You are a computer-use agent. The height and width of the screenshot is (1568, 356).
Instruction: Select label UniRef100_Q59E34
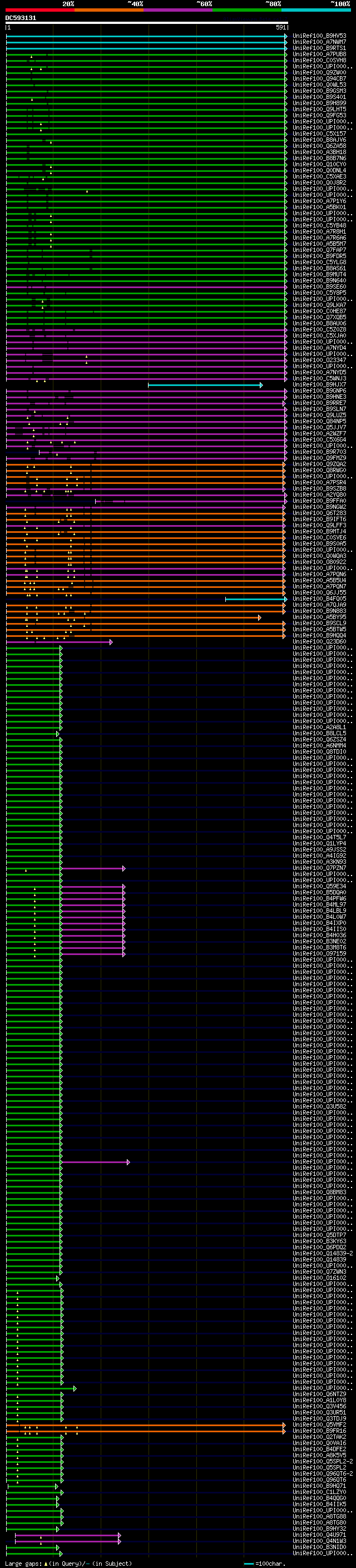(x=319, y=886)
